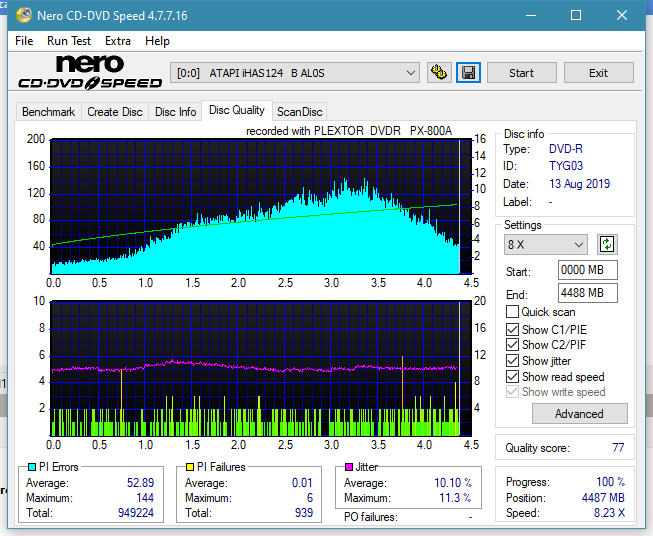Click the Nero CD-DVD Speed logo

[x=90, y=72]
